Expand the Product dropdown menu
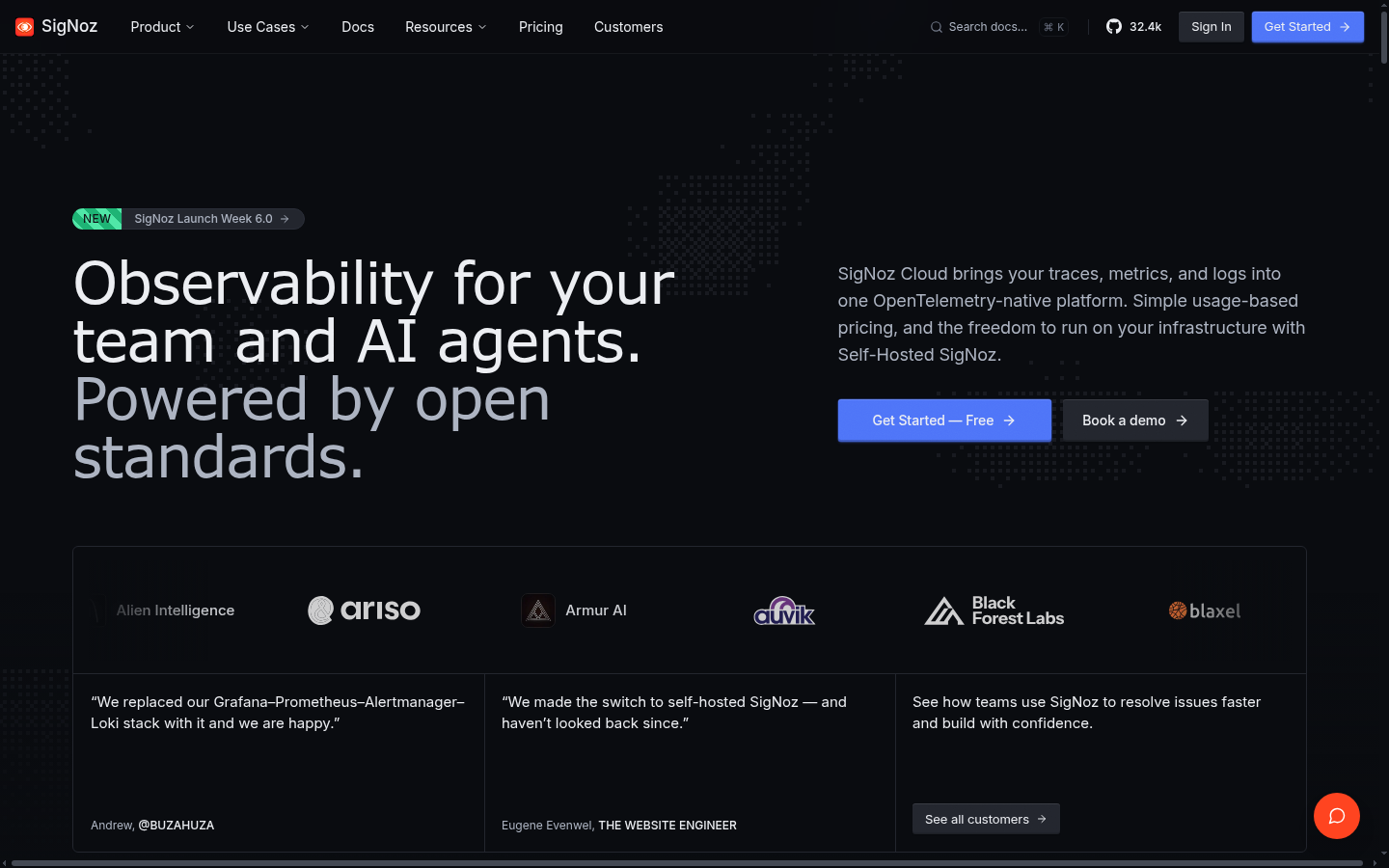The image size is (1389, 868). coord(162,27)
